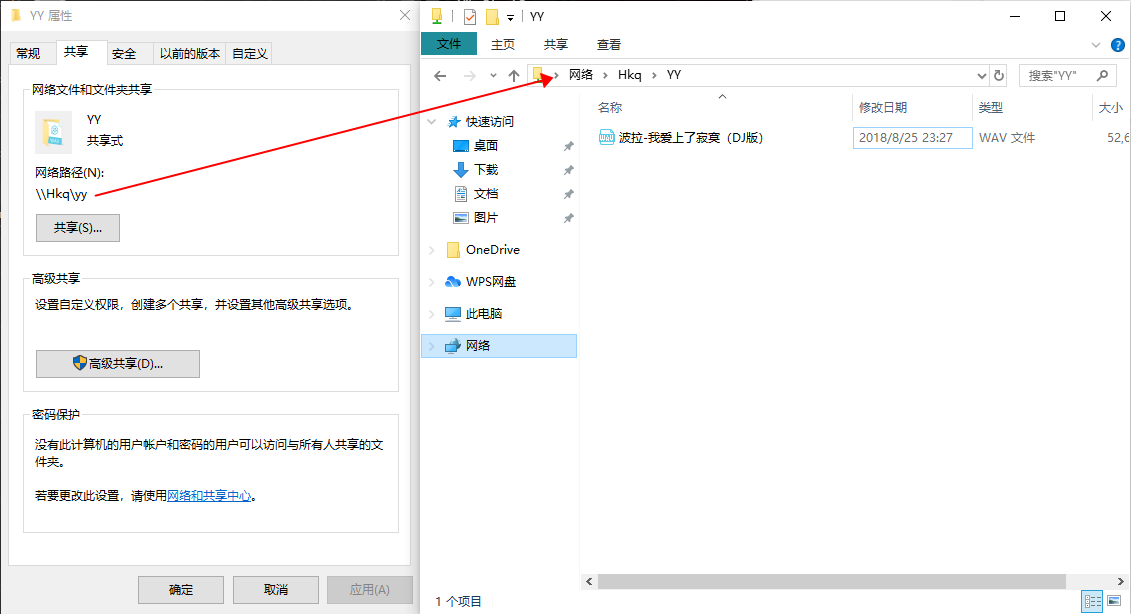Select file 波拉-我爱上了寂寞（DJ版）
1131x614 pixels.
(690, 138)
